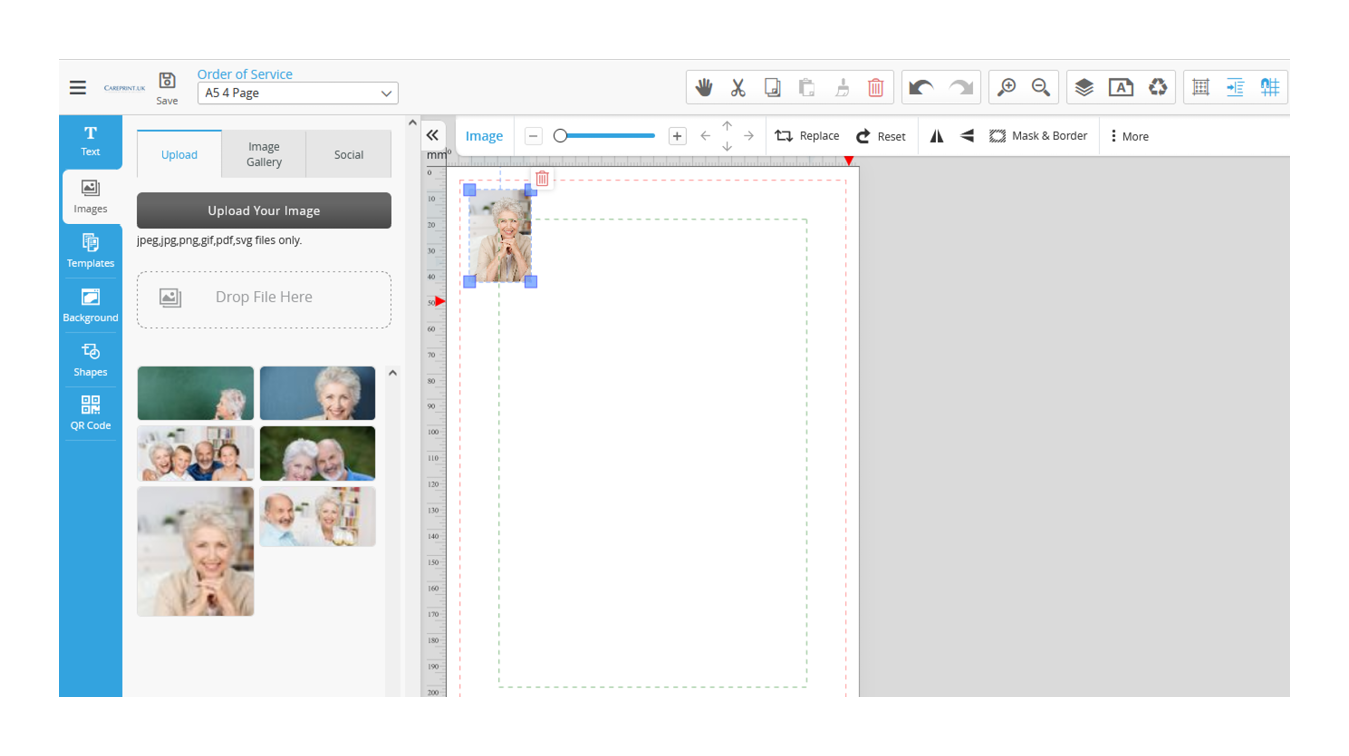Image resolution: width=1349 pixels, height=756 pixels.
Task: Click the Upload Your Image button
Action: 264,211
